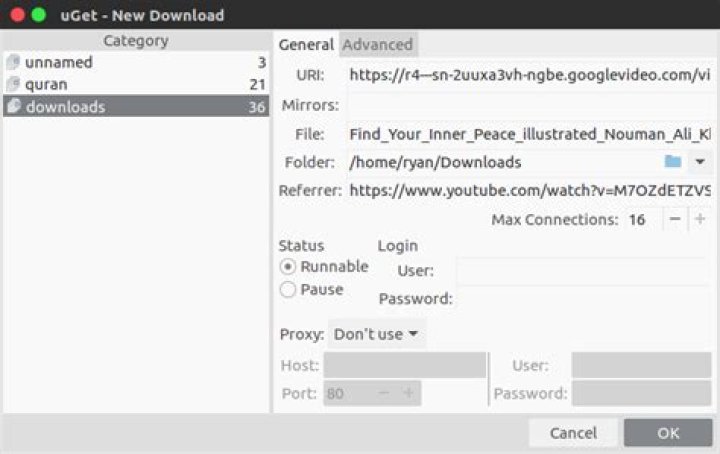Click the green maximize window button
The image size is (720, 454).
coord(39,15)
